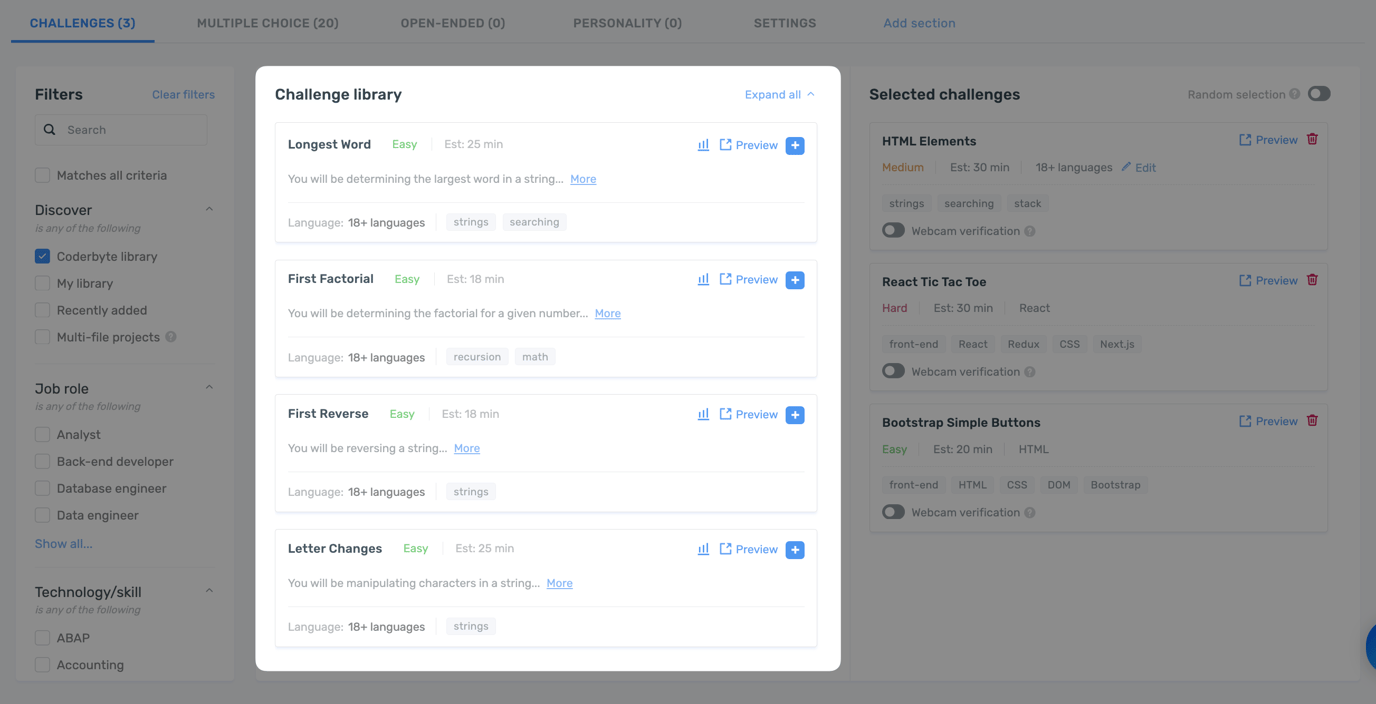Screen dimensions: 1376x704
Task: Add Longest Word challenge with plus icon
Action: tap(795, 146)
